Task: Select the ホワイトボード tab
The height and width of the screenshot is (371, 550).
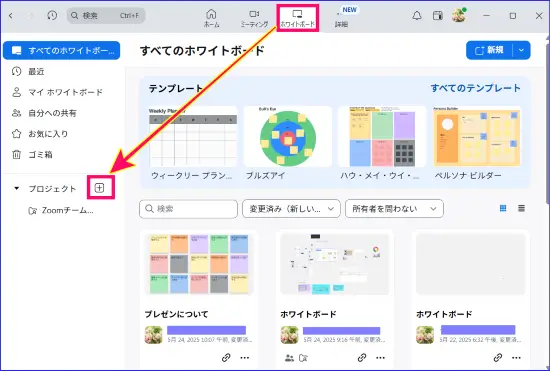Action: (x=297, y=19)
